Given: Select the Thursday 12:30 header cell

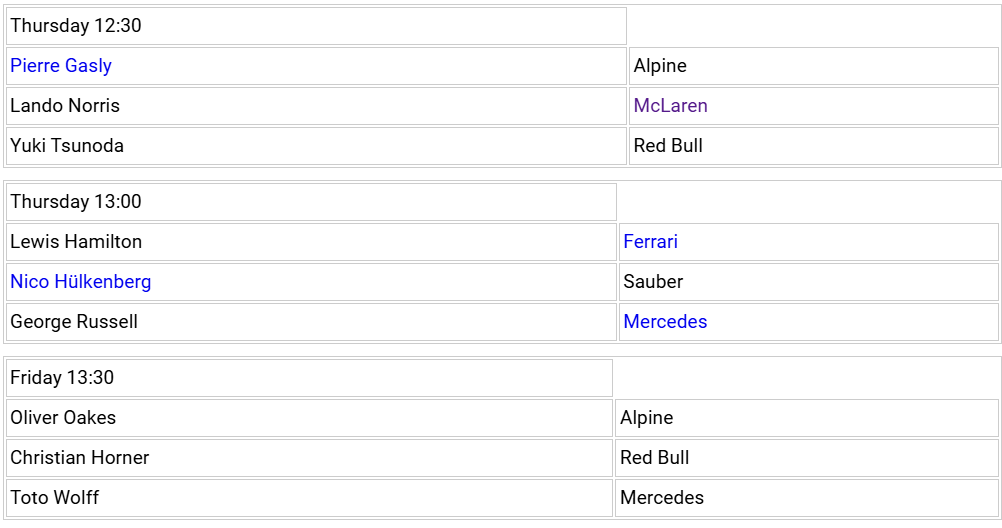Looking at the screenshot, I should coord(316,26).
